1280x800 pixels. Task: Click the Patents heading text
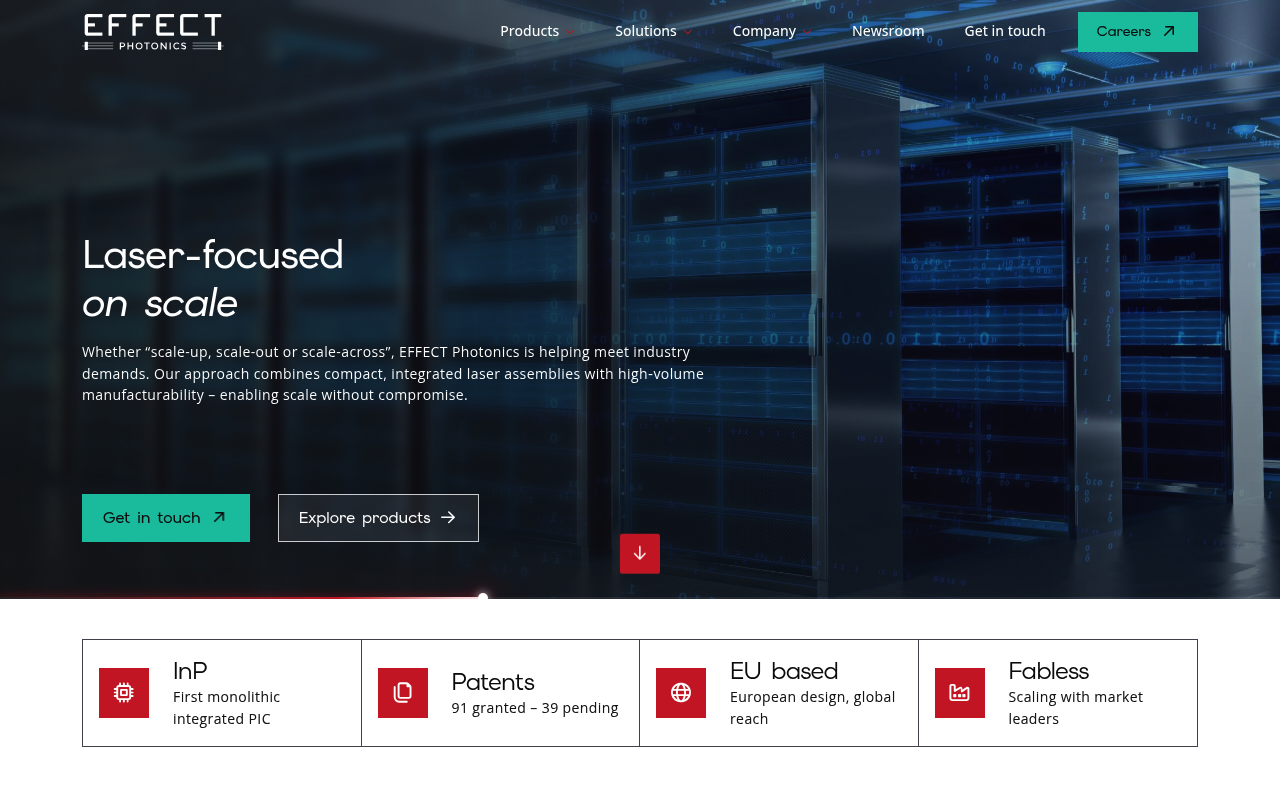(493, 682)
